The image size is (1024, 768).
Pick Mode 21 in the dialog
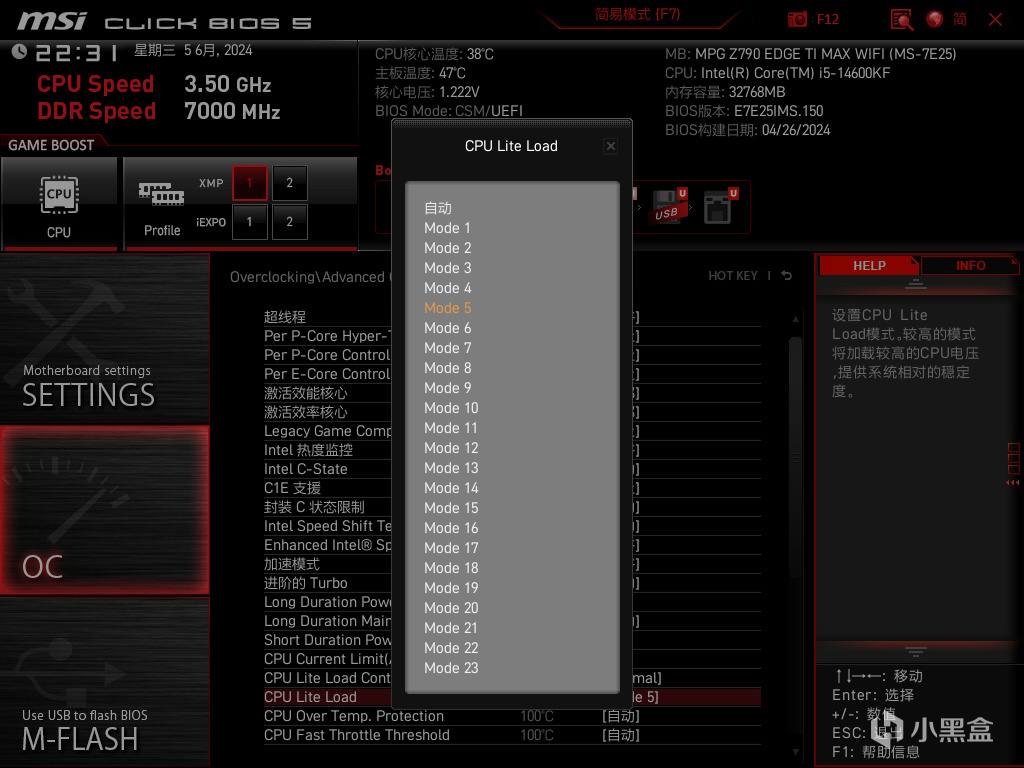click(x=451, y=628)
